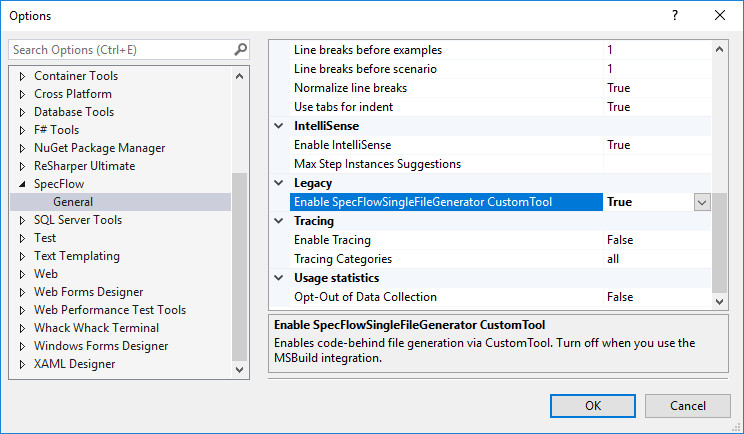The width and height of the screenshot is (744, 434).
Task: Open the CustomTool True value dropdown
Action: (x=702, y=203)
